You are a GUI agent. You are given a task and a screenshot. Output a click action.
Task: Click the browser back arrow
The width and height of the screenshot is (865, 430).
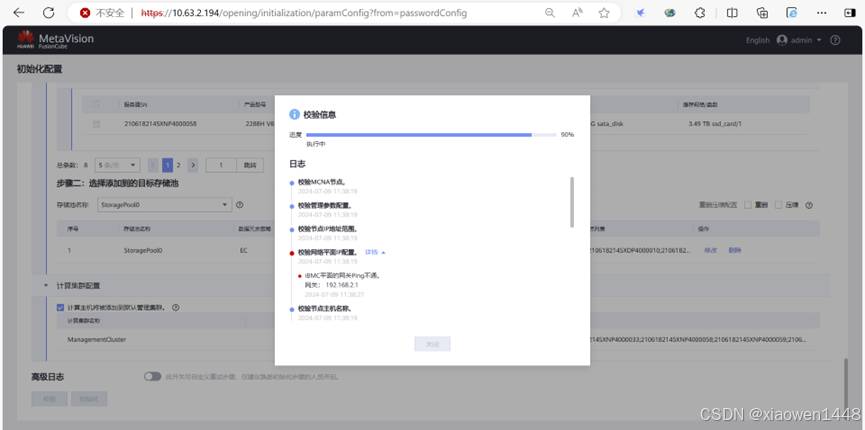(x=18, y=13)
